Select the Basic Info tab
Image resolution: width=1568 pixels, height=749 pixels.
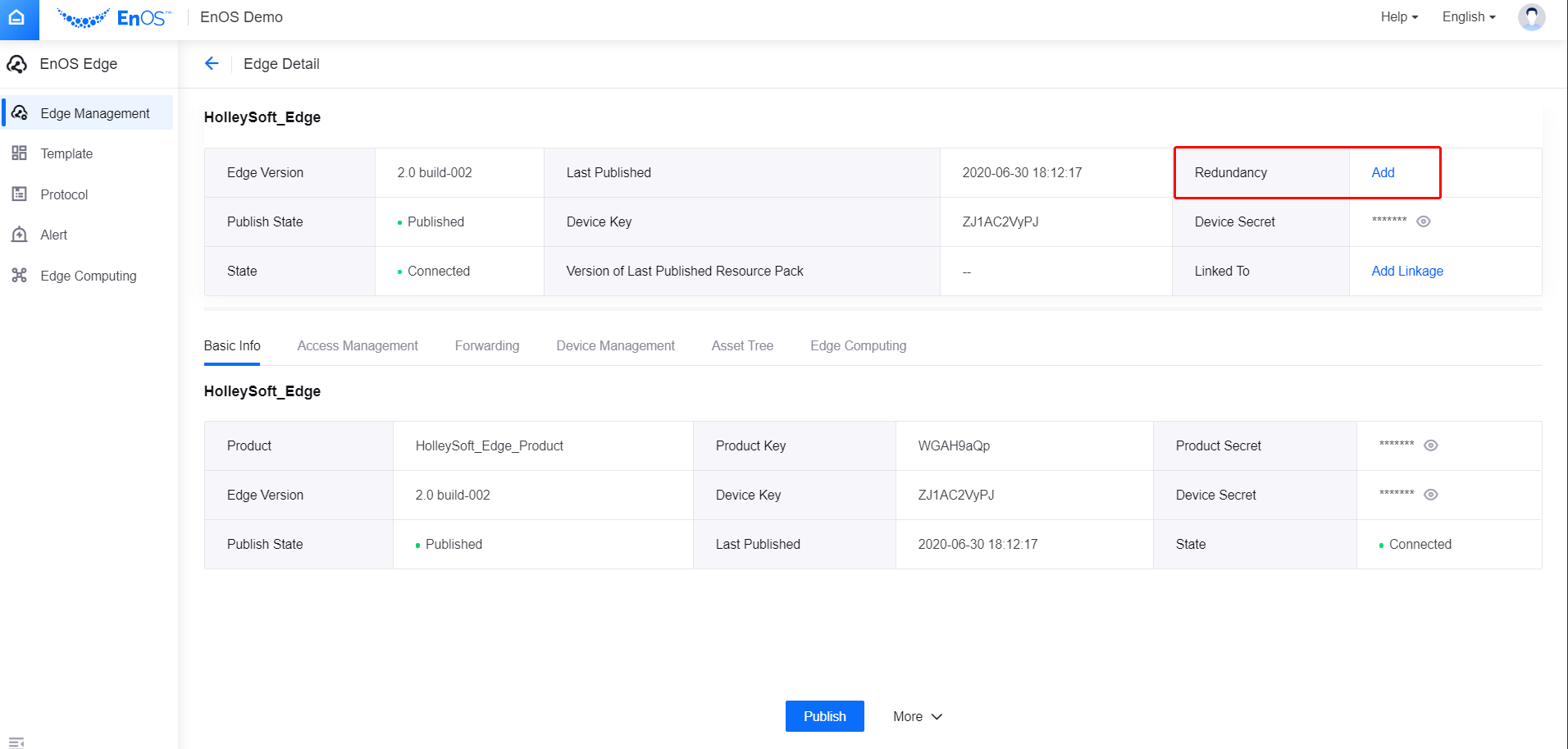tap(232, 346)
